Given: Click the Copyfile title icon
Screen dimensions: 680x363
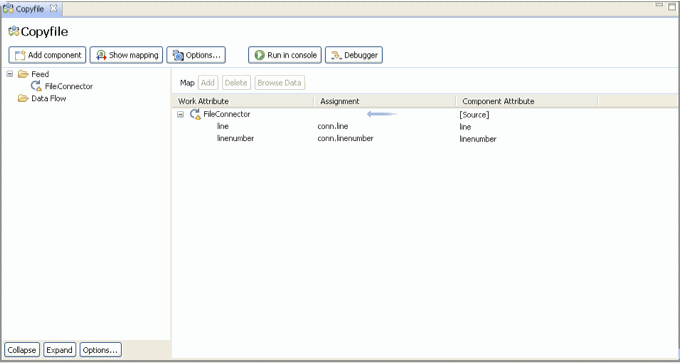Looking at the screenshot, I should click(x=14, y=32).
